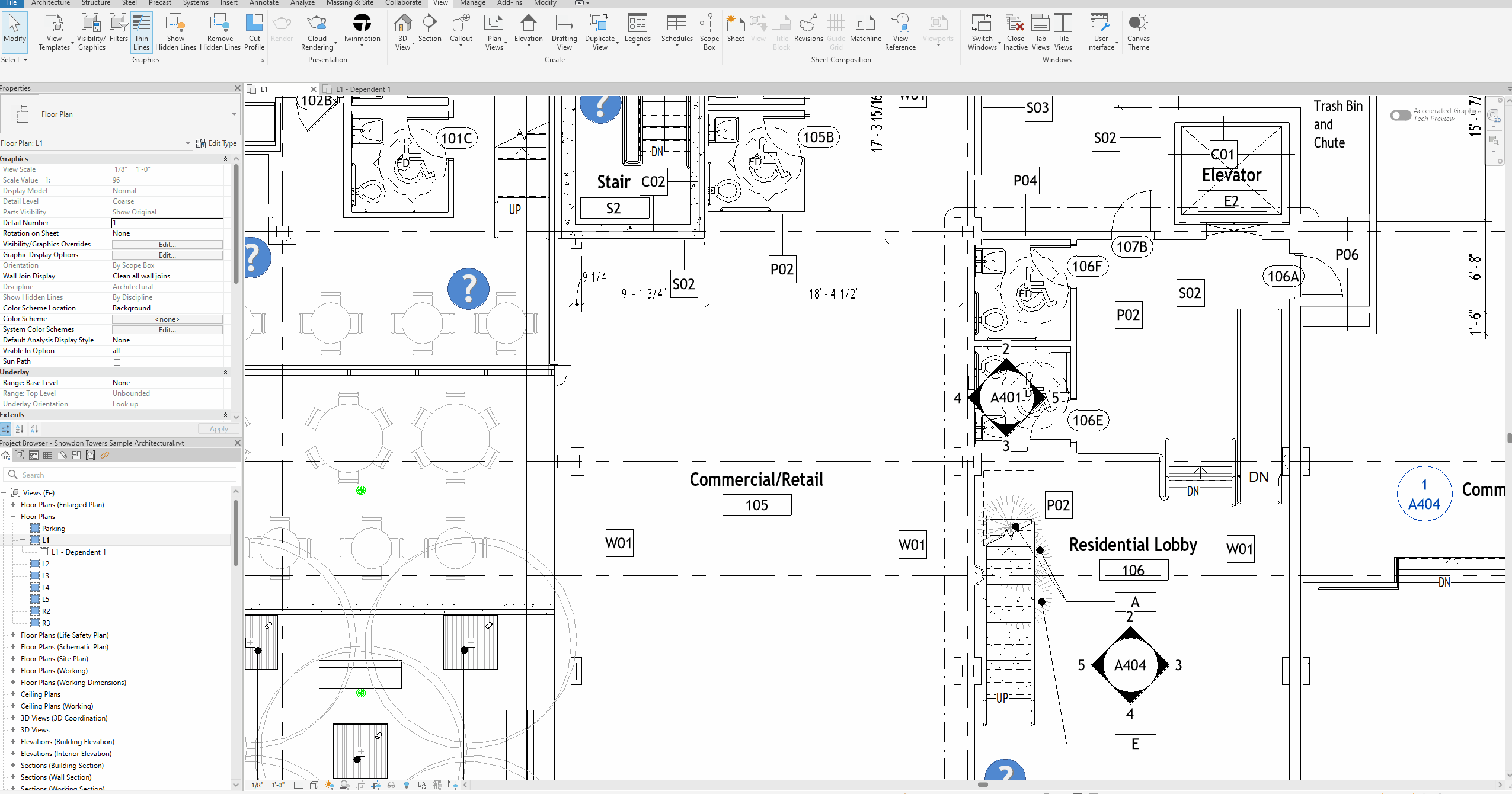
Task: Click the Search field in Project Browser
Action: coord(119,474)
